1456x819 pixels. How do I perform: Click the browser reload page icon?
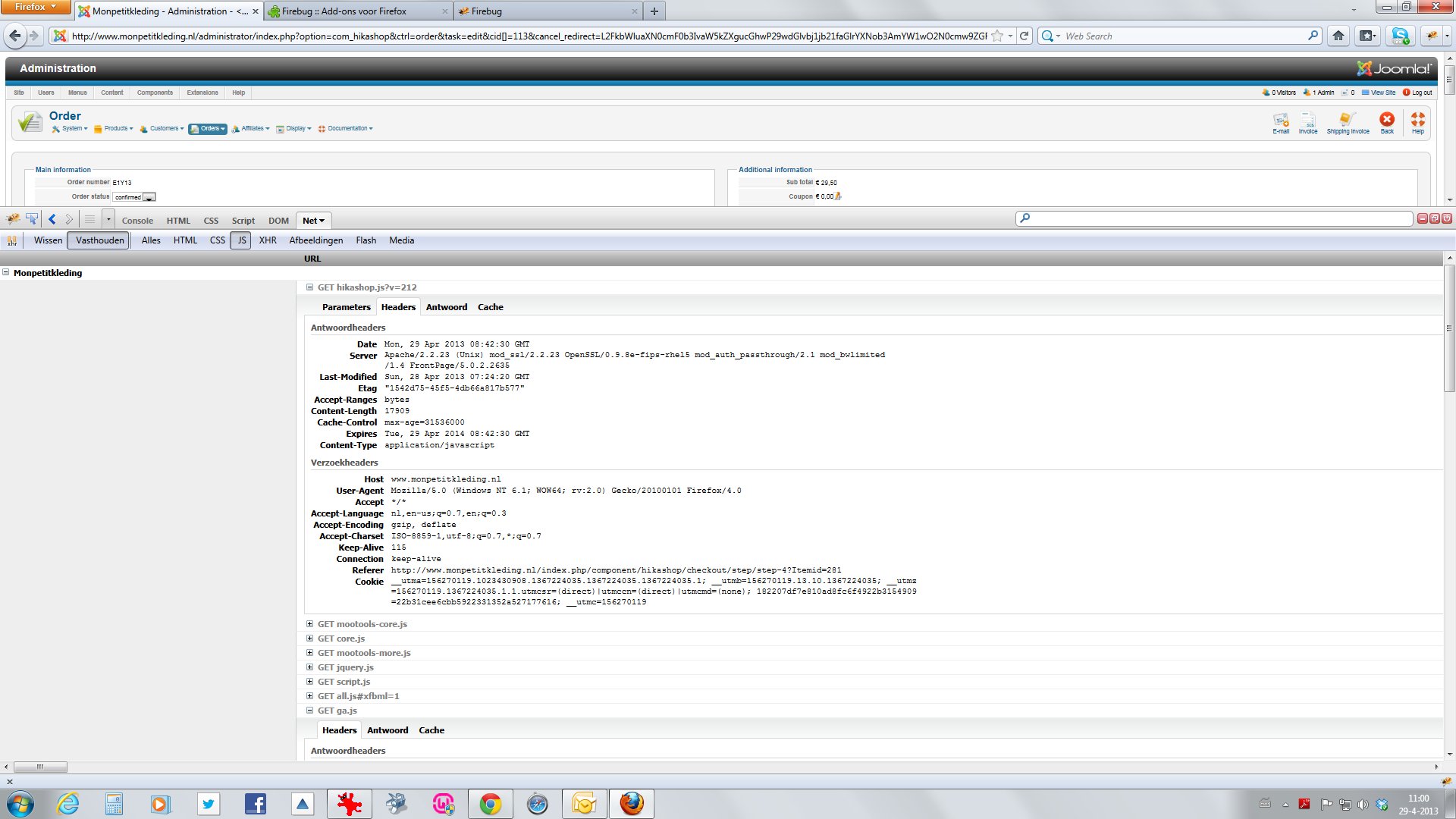(1025, 36)
